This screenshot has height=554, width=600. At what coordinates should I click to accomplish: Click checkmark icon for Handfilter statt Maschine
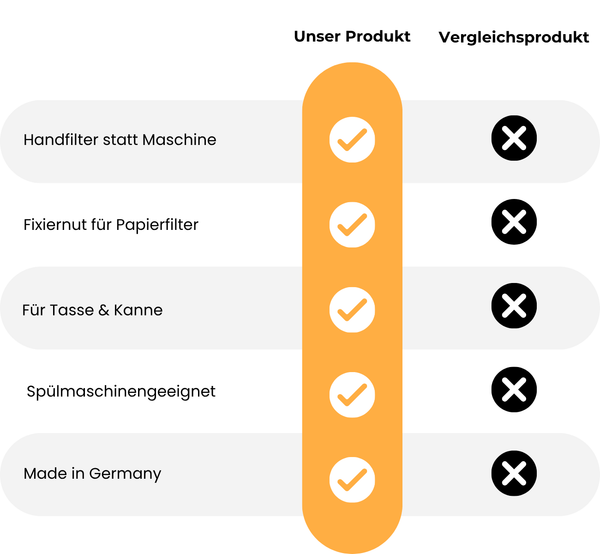pos(352,140)
